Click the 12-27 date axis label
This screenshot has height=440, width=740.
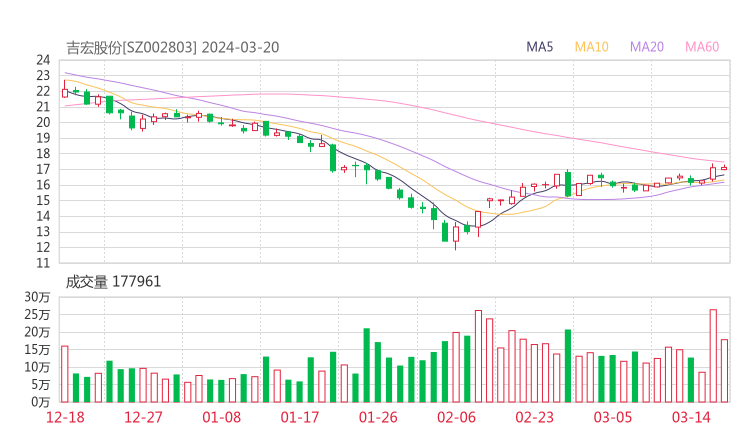click(x=143, y=417)
